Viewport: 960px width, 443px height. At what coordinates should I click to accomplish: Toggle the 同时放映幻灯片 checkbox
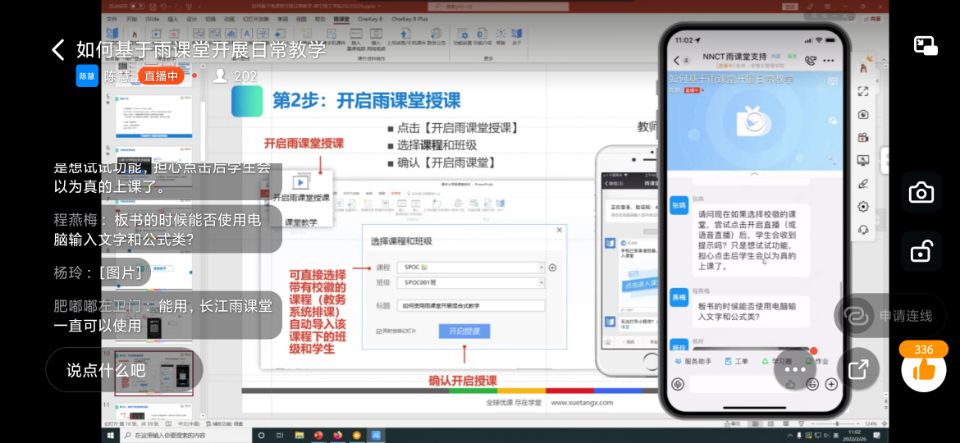379,332
